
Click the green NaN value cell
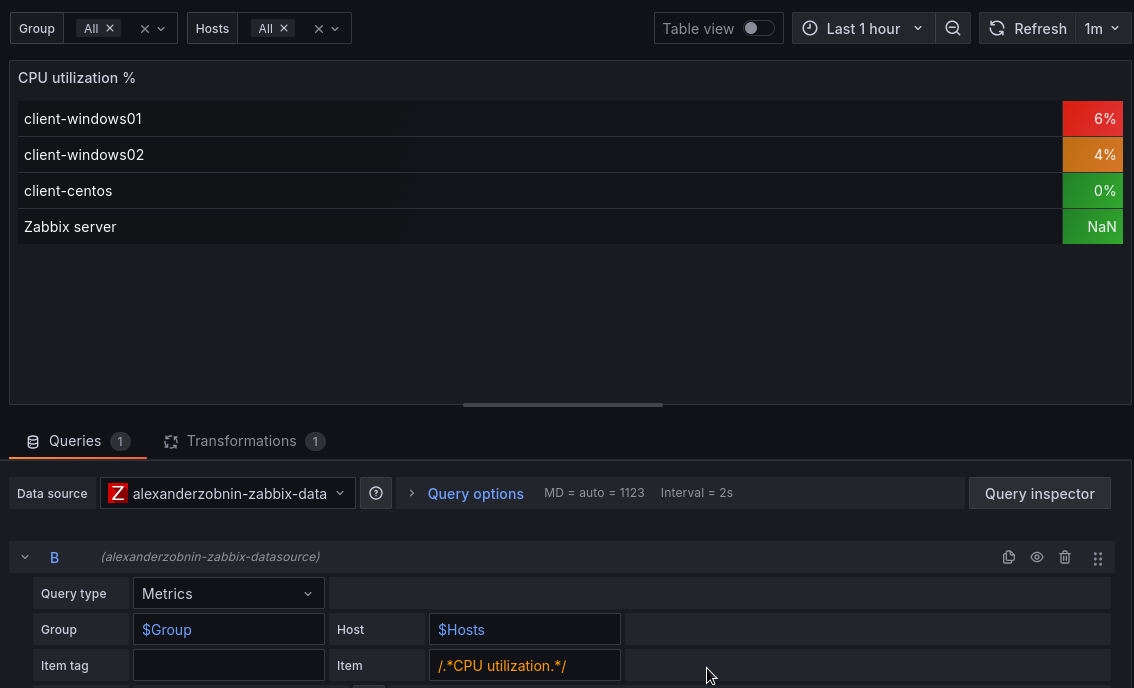[1093, 227]
